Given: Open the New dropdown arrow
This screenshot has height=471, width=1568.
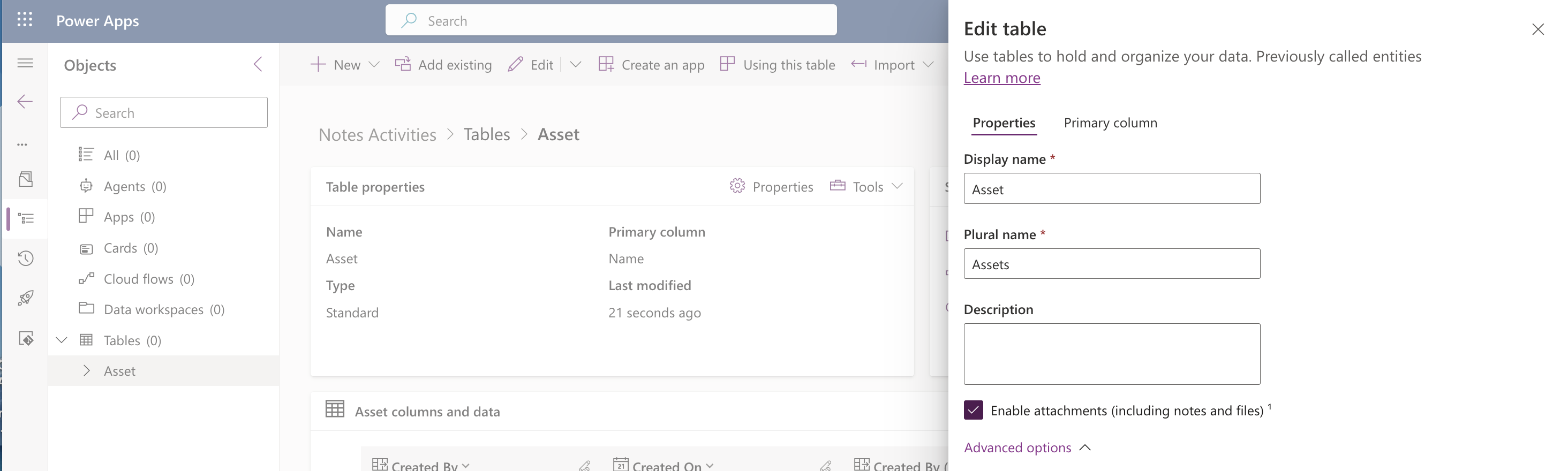Looking at the screenshot, I should click(x=374, y=65).
